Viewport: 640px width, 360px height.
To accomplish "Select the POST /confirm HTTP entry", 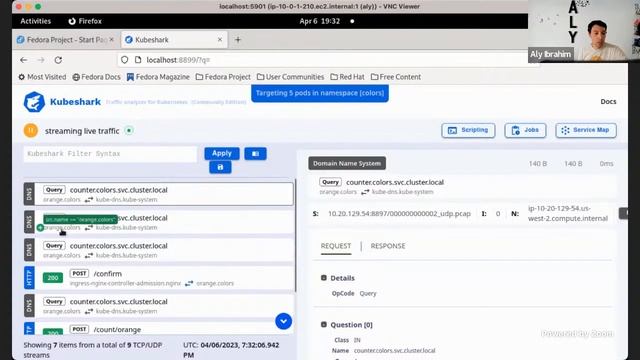I will pyautogui.click(x=159, y=278).
